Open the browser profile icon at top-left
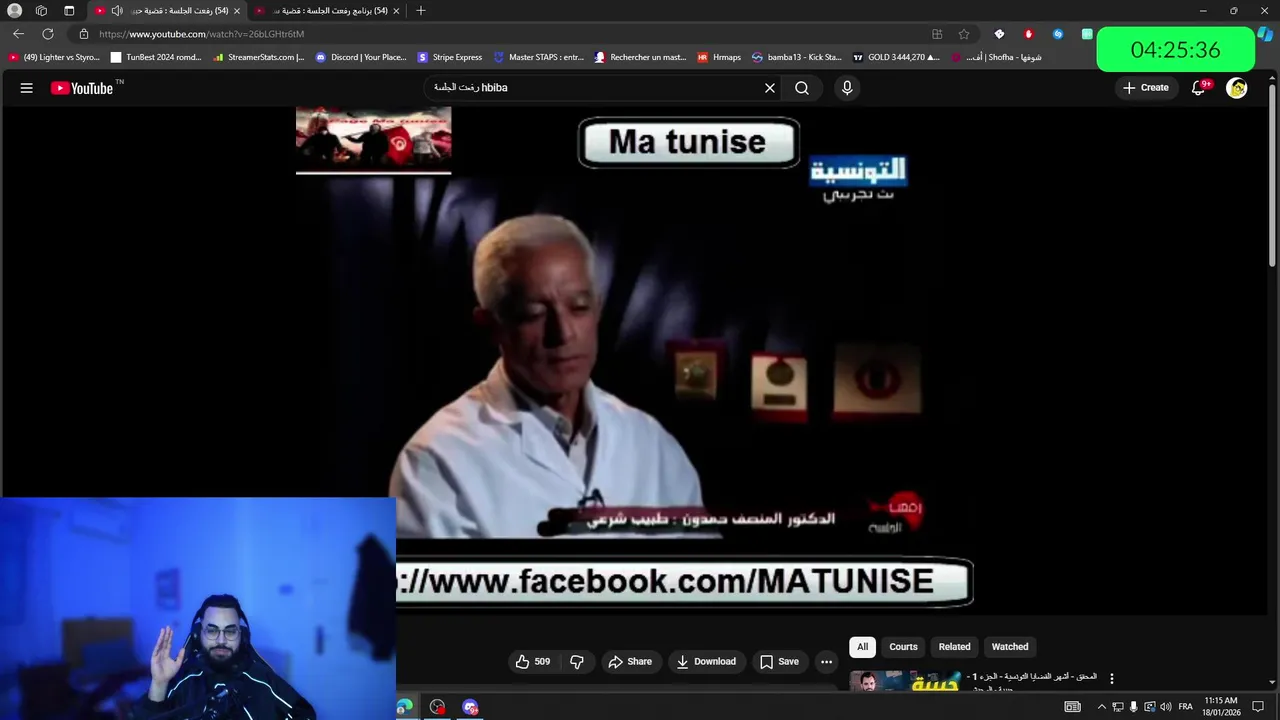The width and height of the screenshot is (1280, 720). click(14, 11)
